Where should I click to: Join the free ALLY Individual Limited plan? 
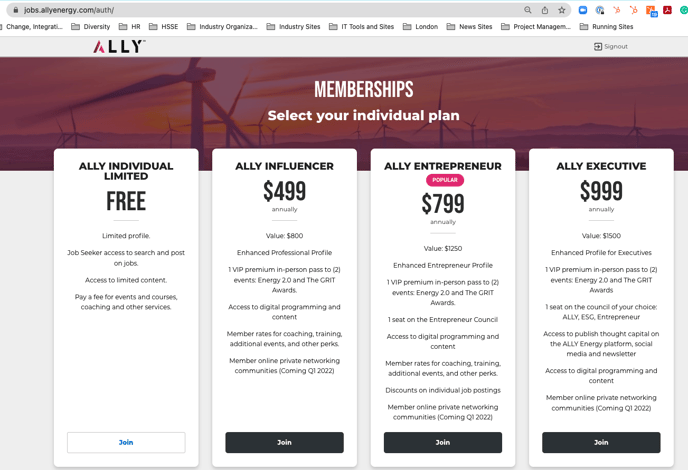126,442
